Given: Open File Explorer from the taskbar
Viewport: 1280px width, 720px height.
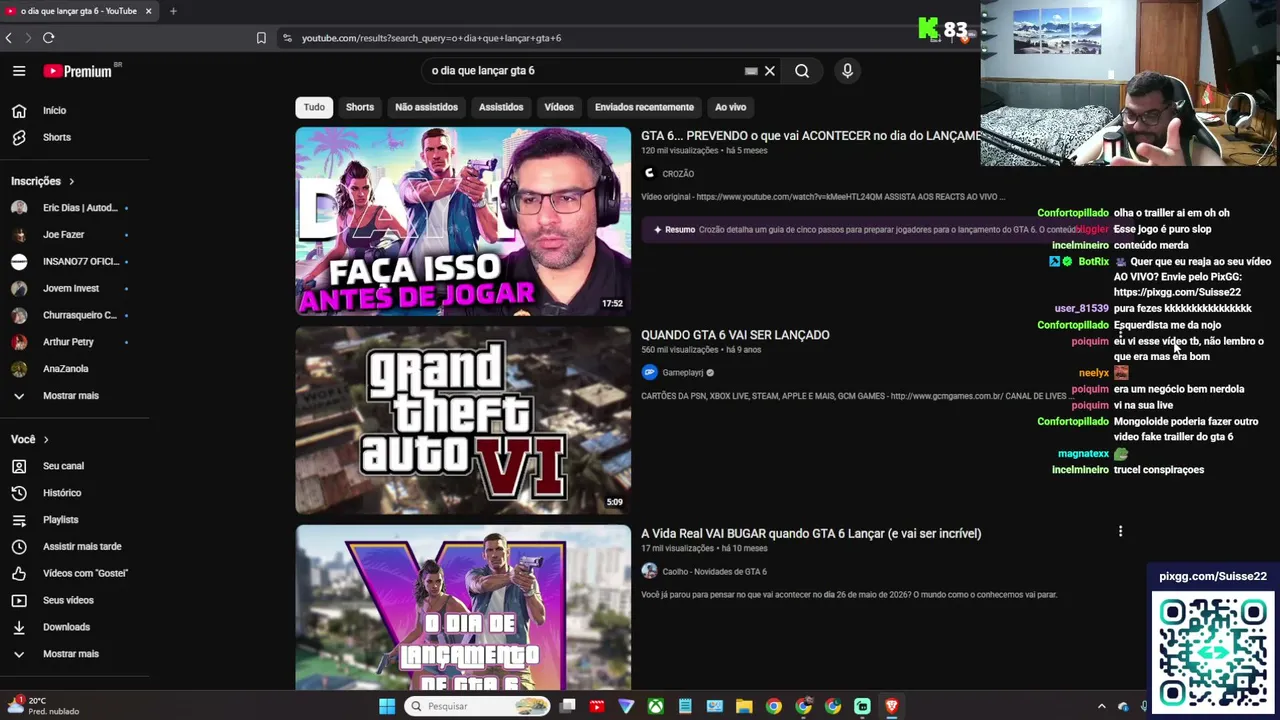Looking at the screenshot, I should tap(744, 706).
